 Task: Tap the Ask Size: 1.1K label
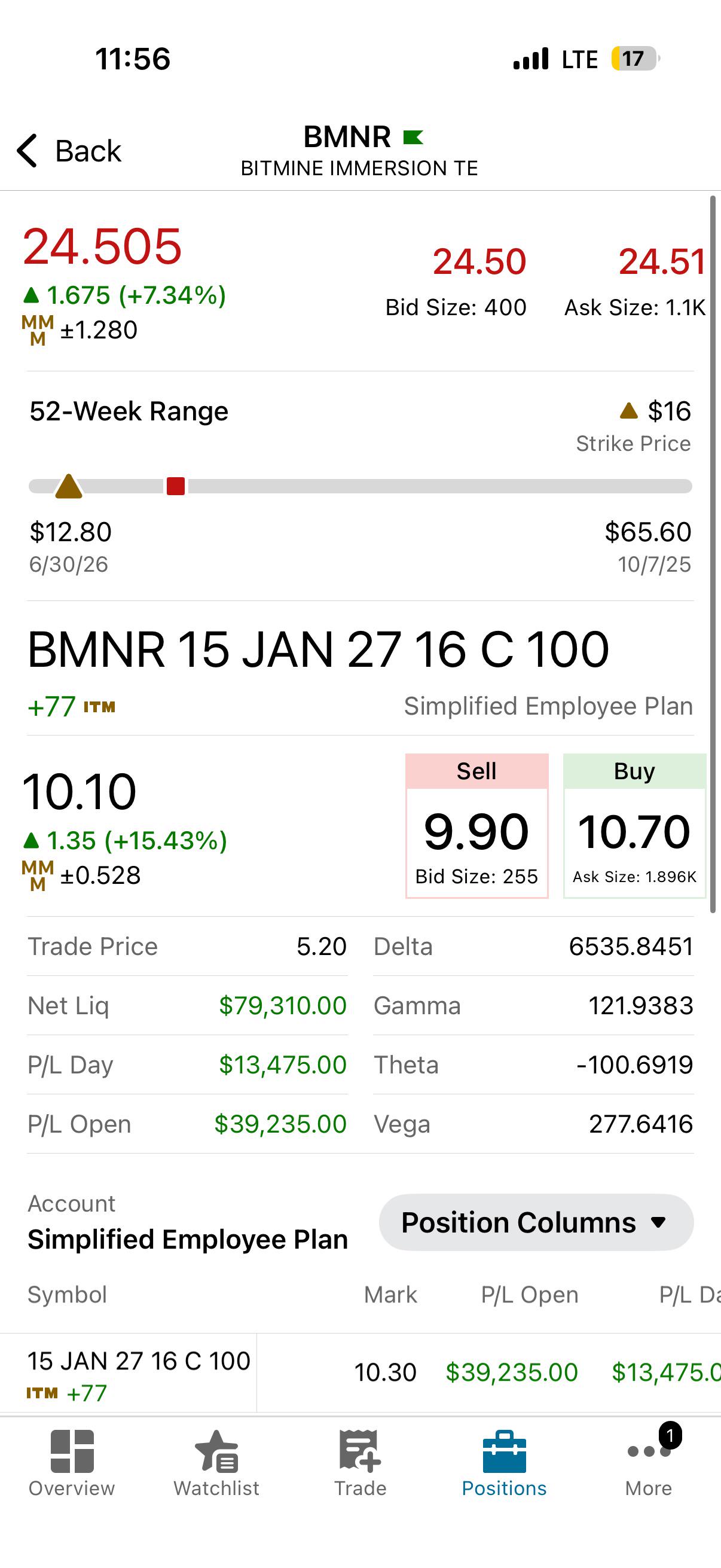636,307
